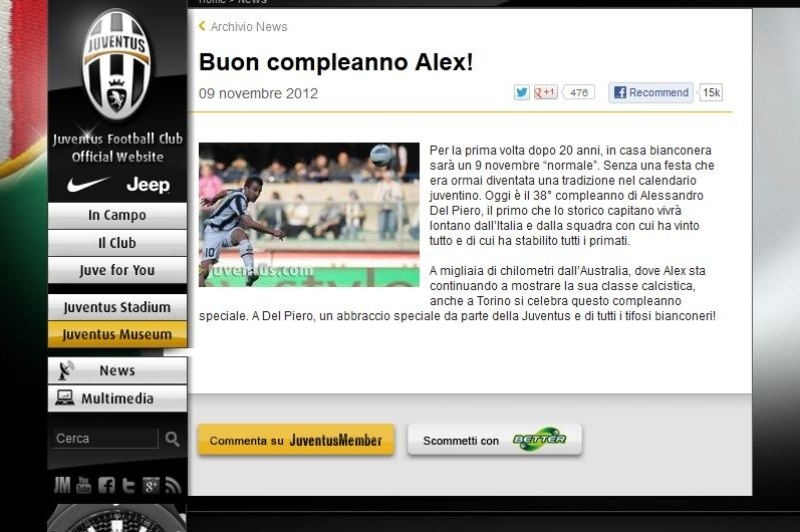800x532 pixels.
Task: Open the In Campo menu
Action: tap(117, 216)
